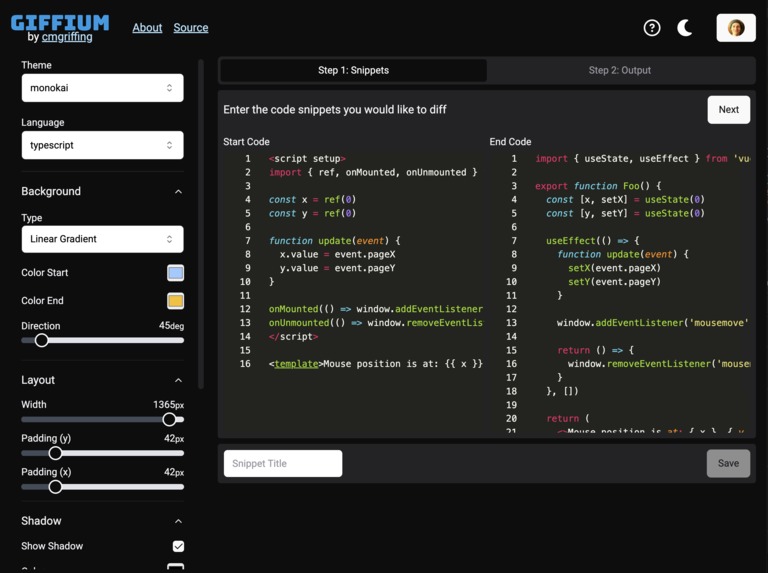Click the '</script>' line in Start Code

coord(293,336)
